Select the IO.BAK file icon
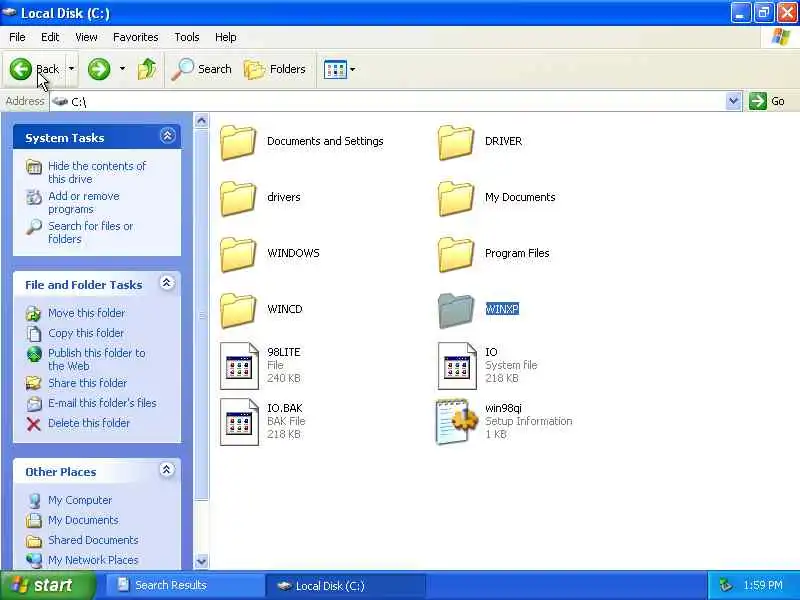 click(239, 422)
